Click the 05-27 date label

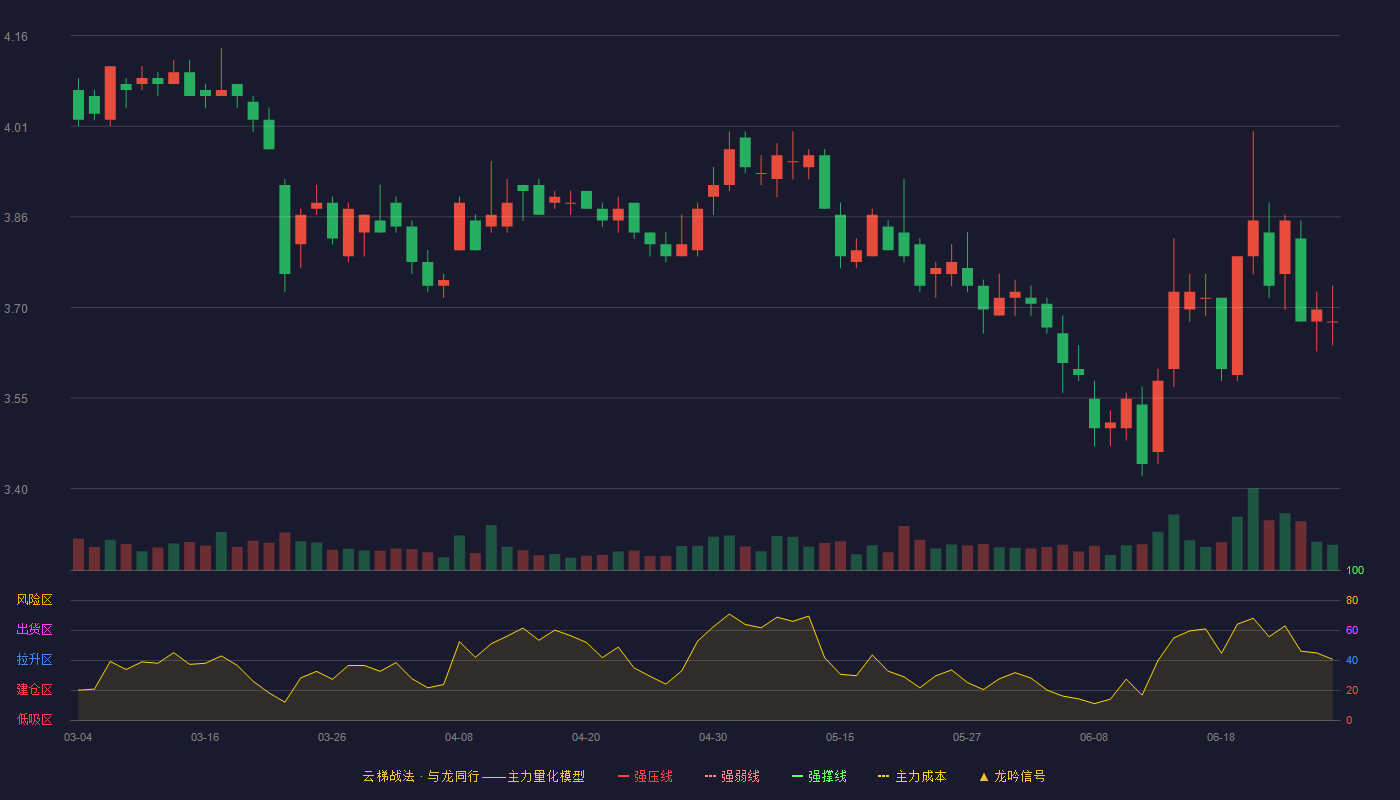(x=967, y=737)
